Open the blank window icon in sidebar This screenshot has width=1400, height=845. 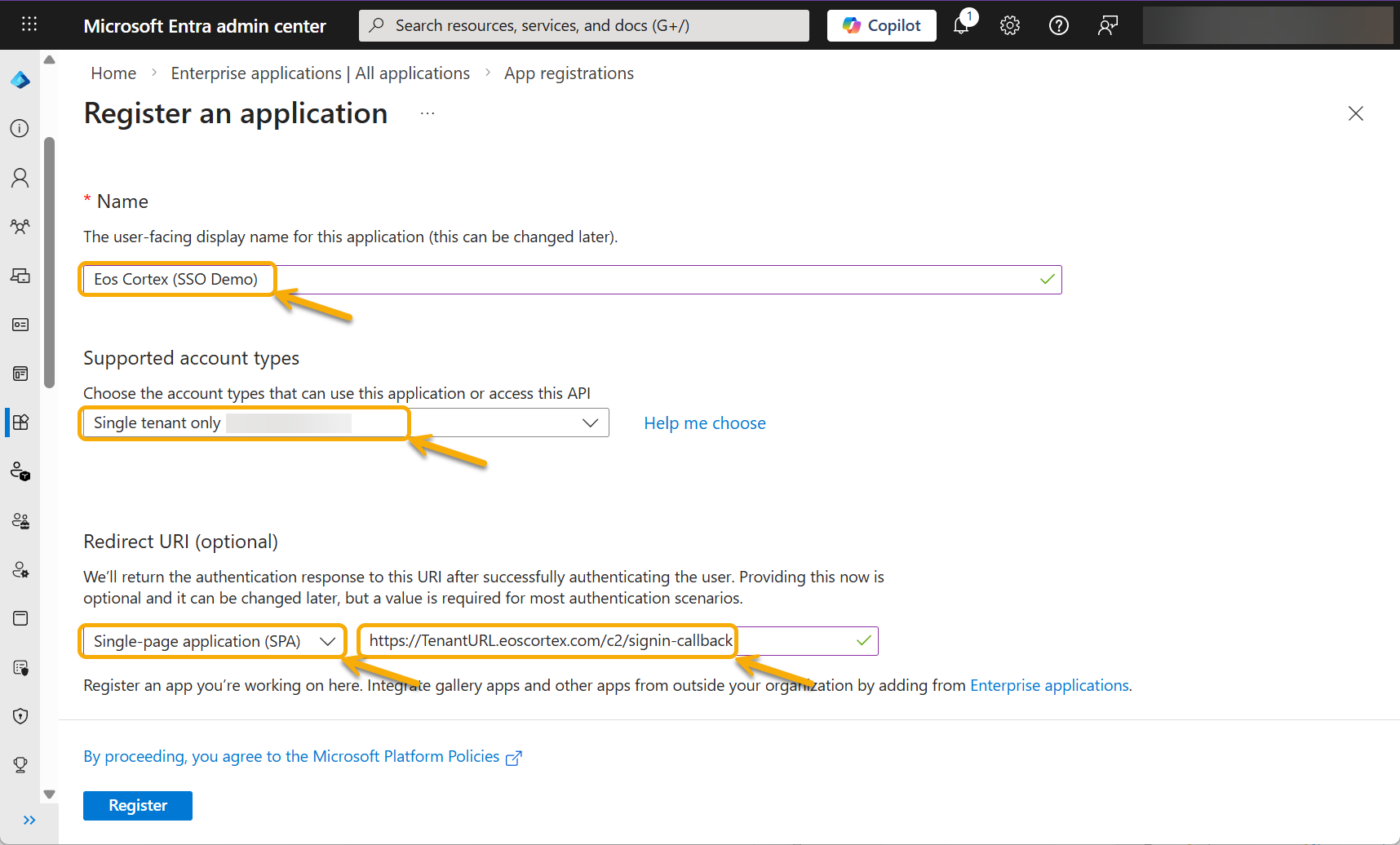[20, 618]
